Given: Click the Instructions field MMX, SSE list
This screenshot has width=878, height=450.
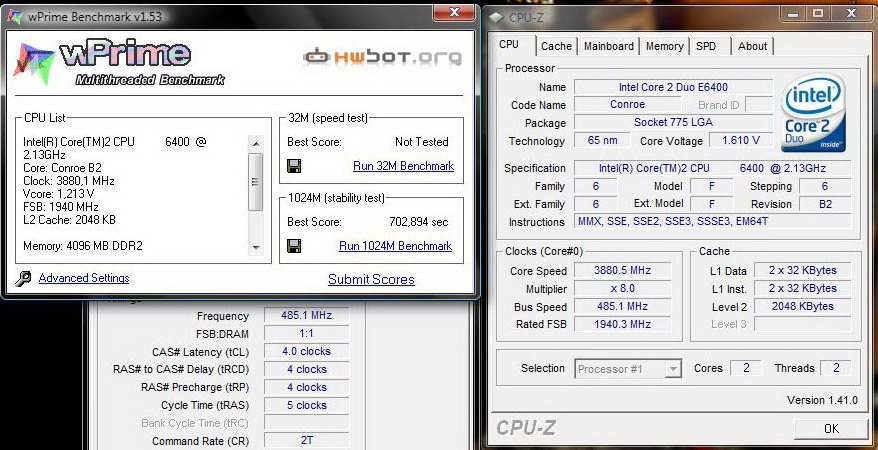Looking at the screenshot, I should 712,222.
